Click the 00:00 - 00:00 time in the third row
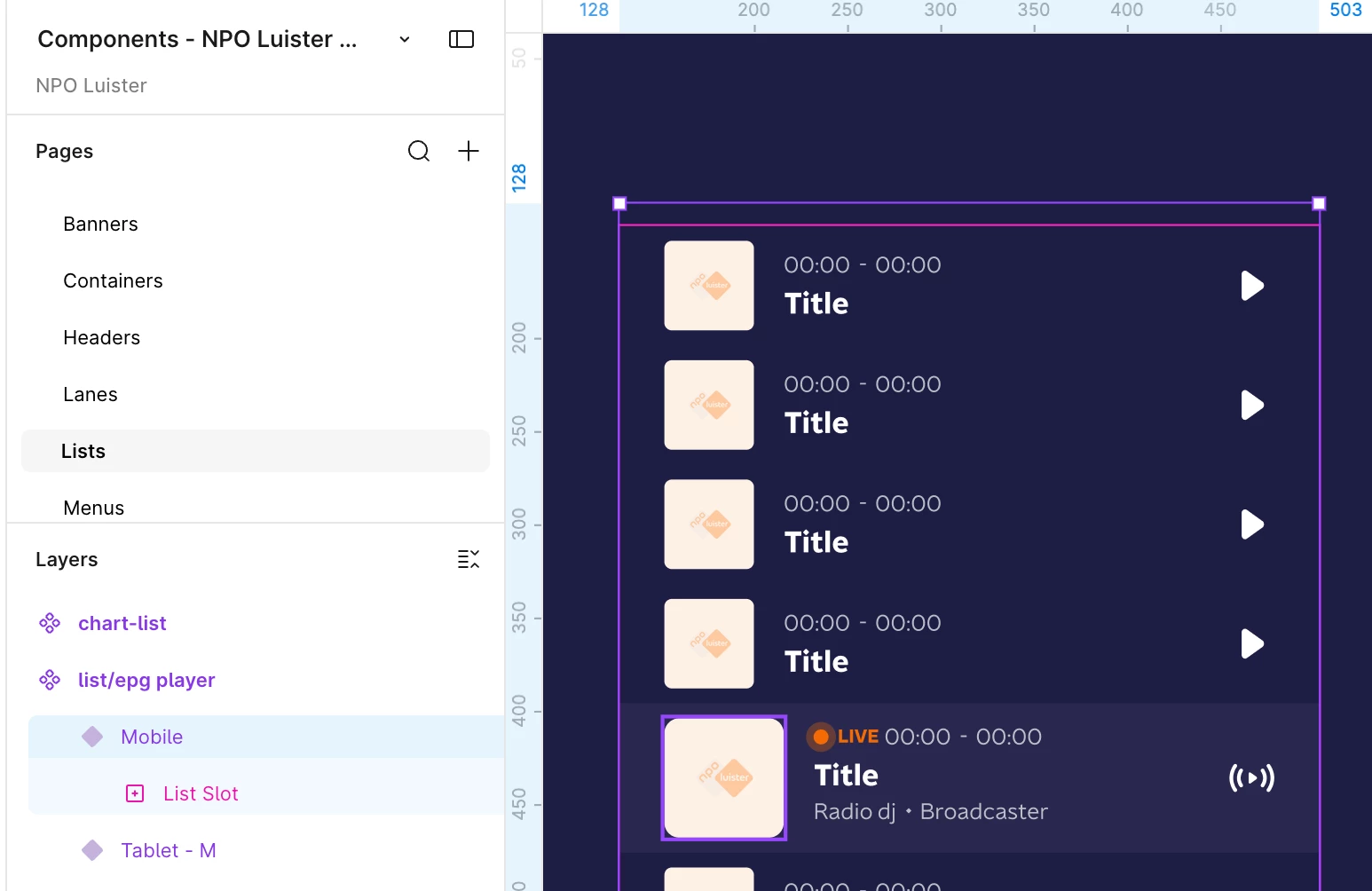 point(863,503)
